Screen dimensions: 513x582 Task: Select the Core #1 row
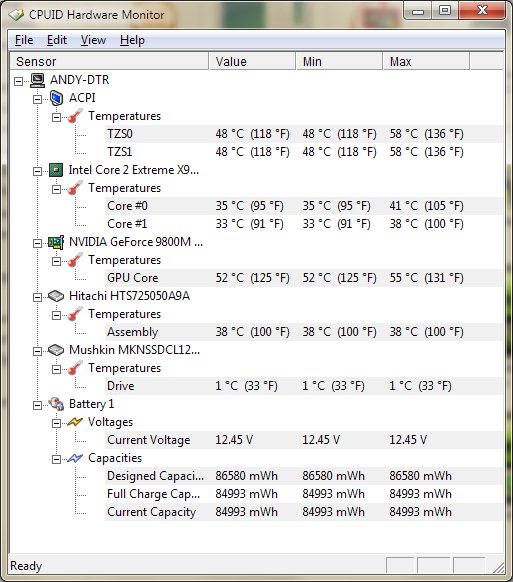point(304,224)
